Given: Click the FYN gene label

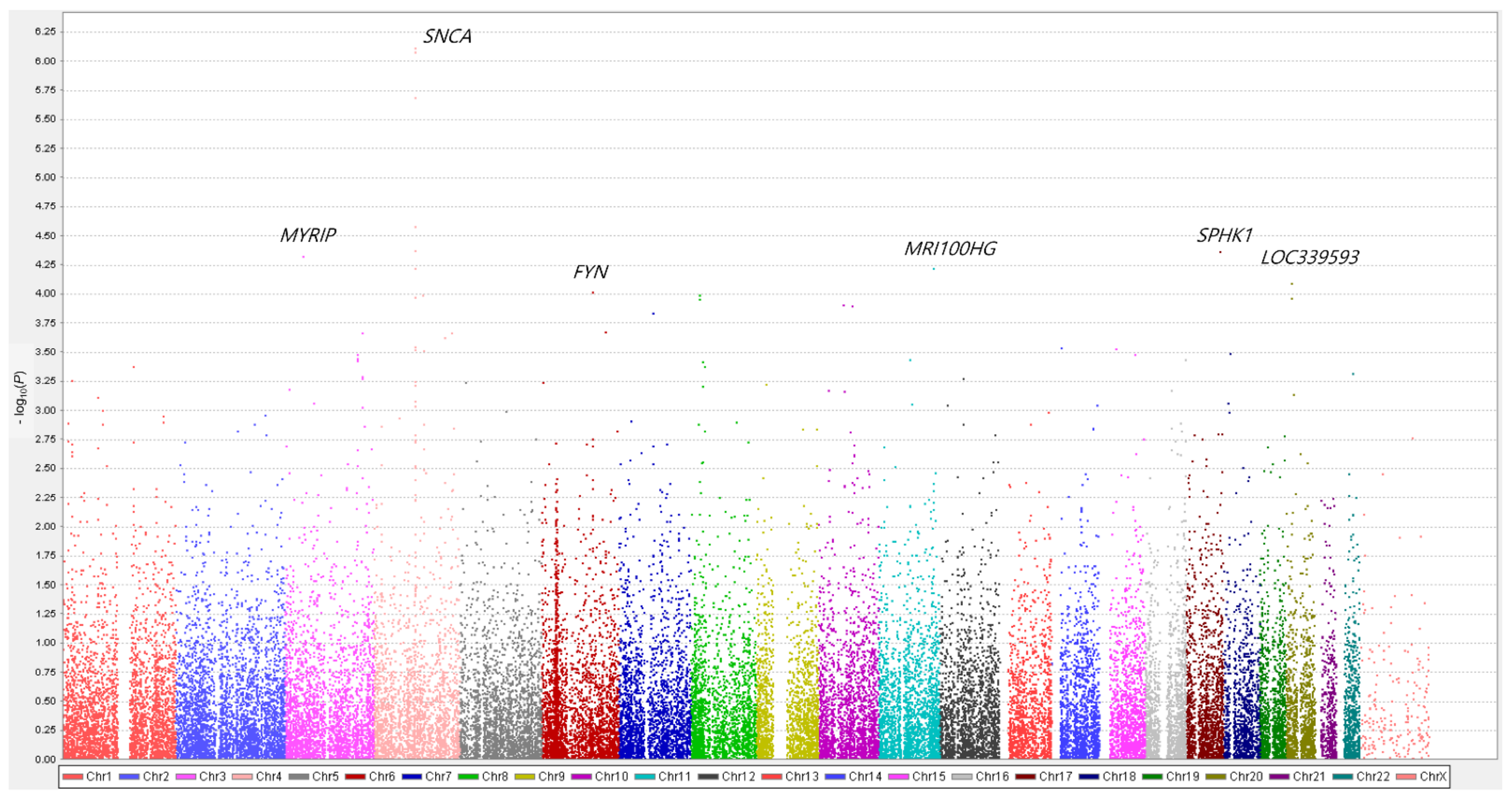Looking at the screenshot, I should (x=590, y=272).
